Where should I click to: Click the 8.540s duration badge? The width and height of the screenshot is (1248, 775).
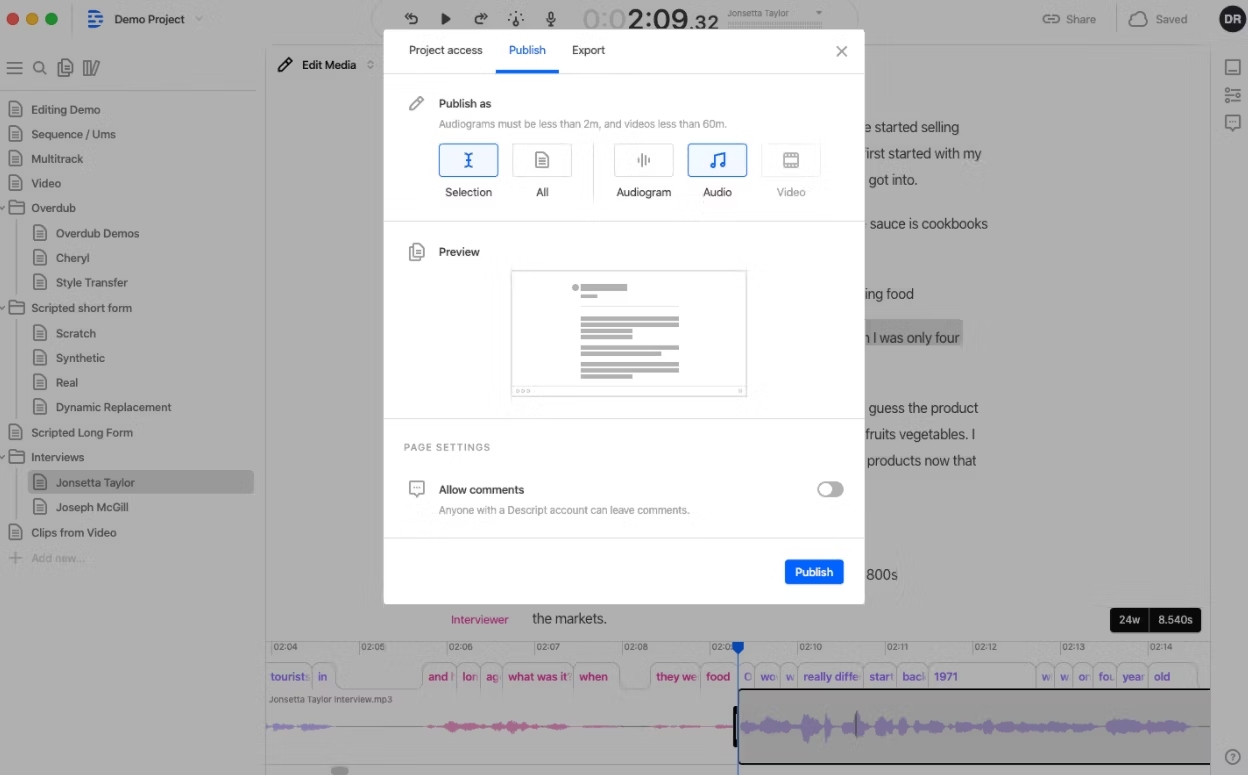(x=1175, y=620)
